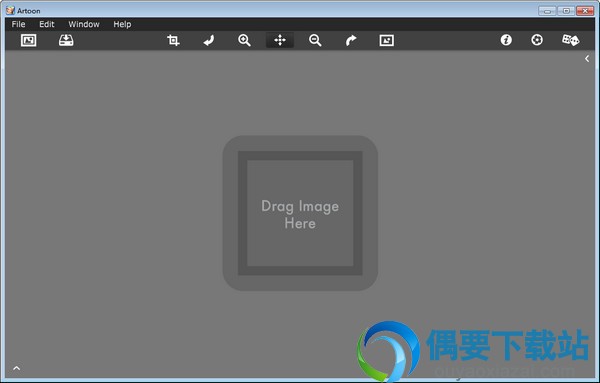Viewport: 600px width, 383px height.
Task: Select the Crop tool
Action: [173, 40]
